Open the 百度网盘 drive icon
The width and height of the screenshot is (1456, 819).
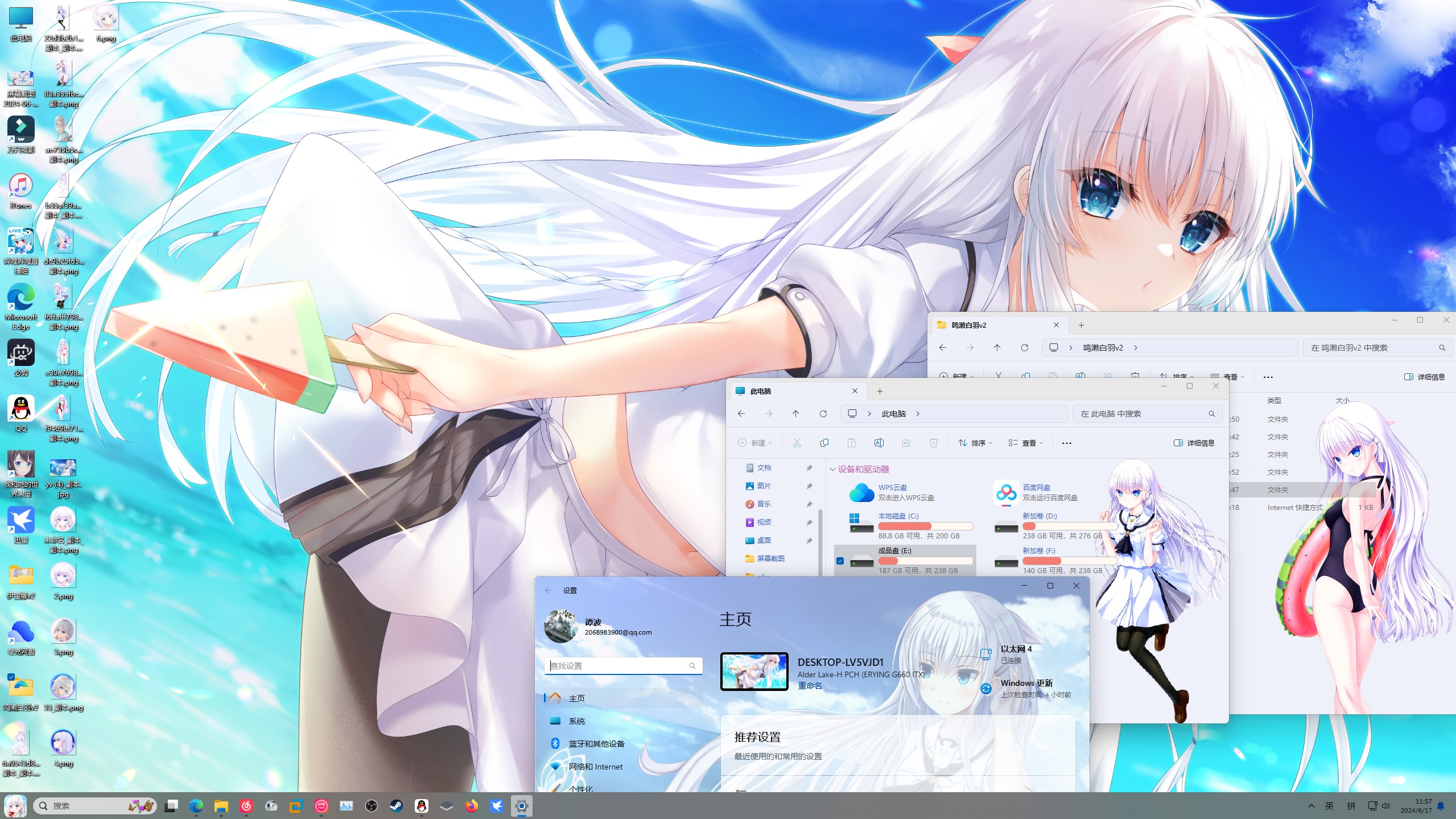pyautogui.click(x=1006, y=492)
